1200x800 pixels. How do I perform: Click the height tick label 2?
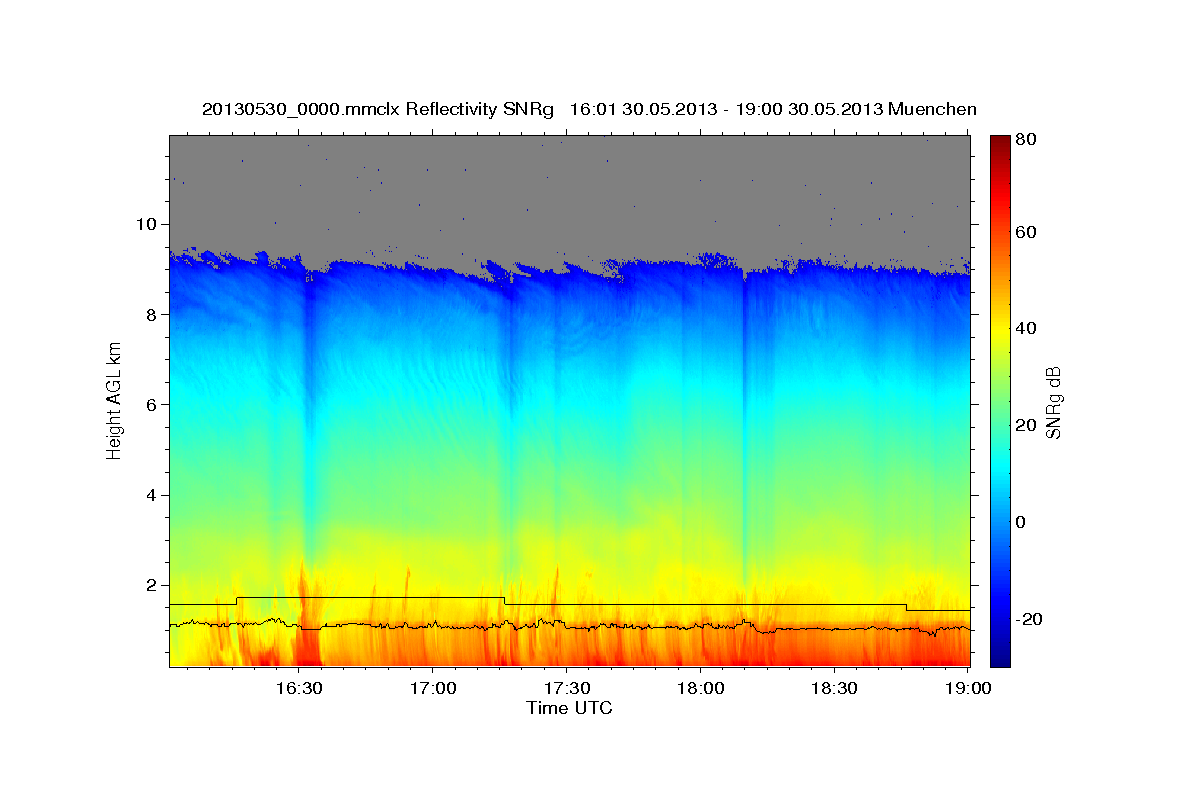154,585
